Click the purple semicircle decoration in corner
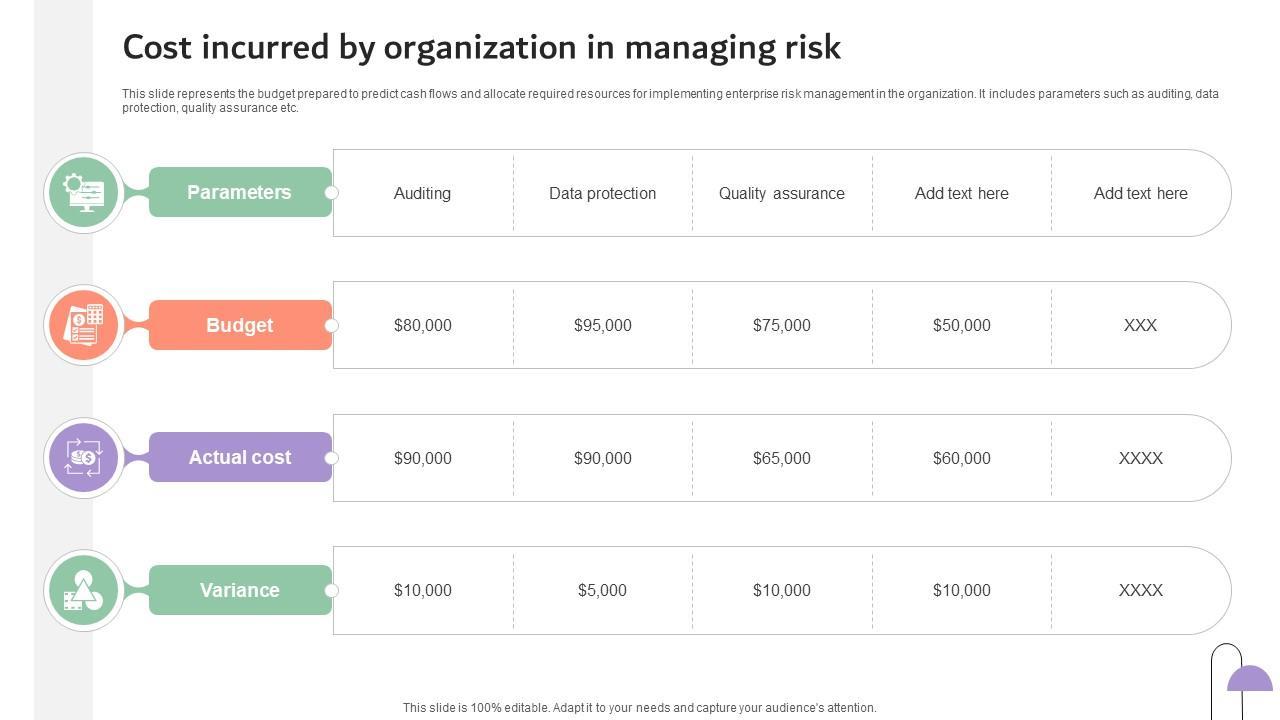The height and width of the screenshot is (720, 1280). 1250,680
